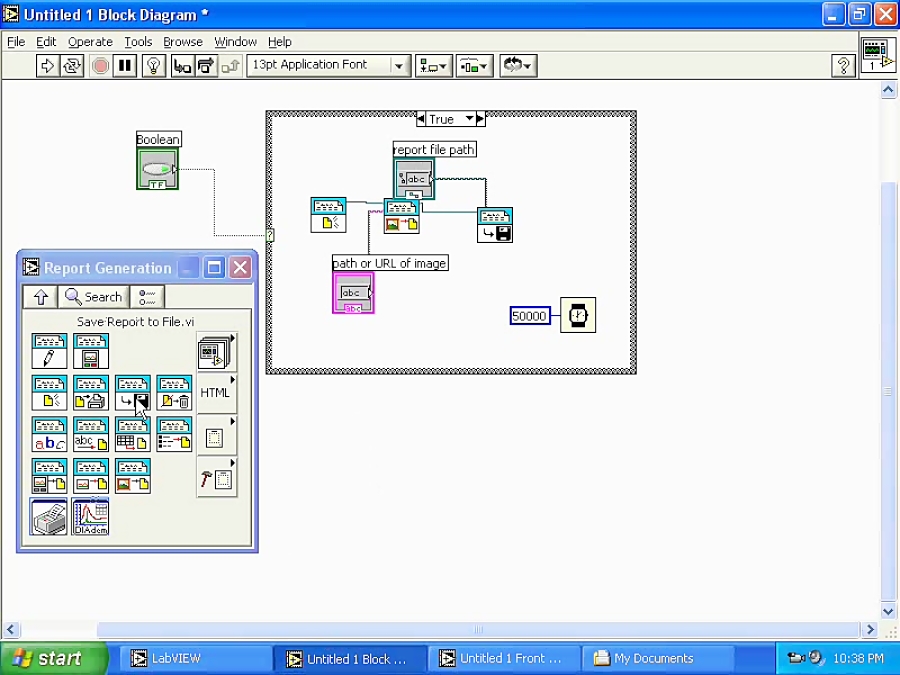This screenshot has height=675, width=900.
Task: Pick the Set Report Font abc VI
Action: tap(49, 435)
